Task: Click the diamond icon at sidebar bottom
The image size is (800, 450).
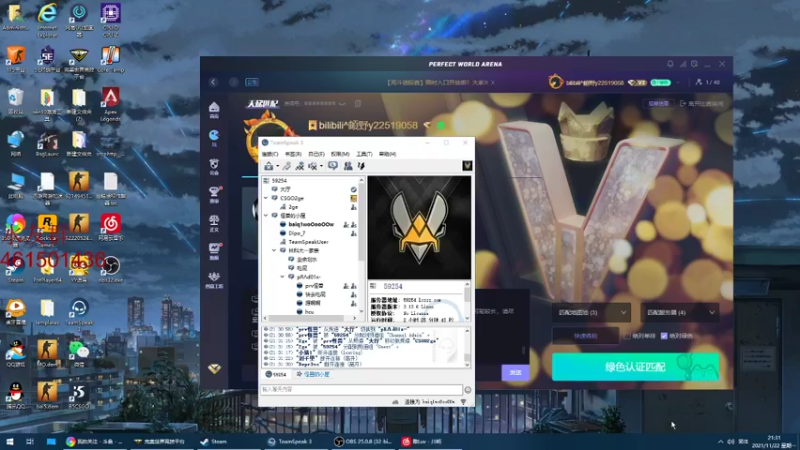Action: [214, 368]
